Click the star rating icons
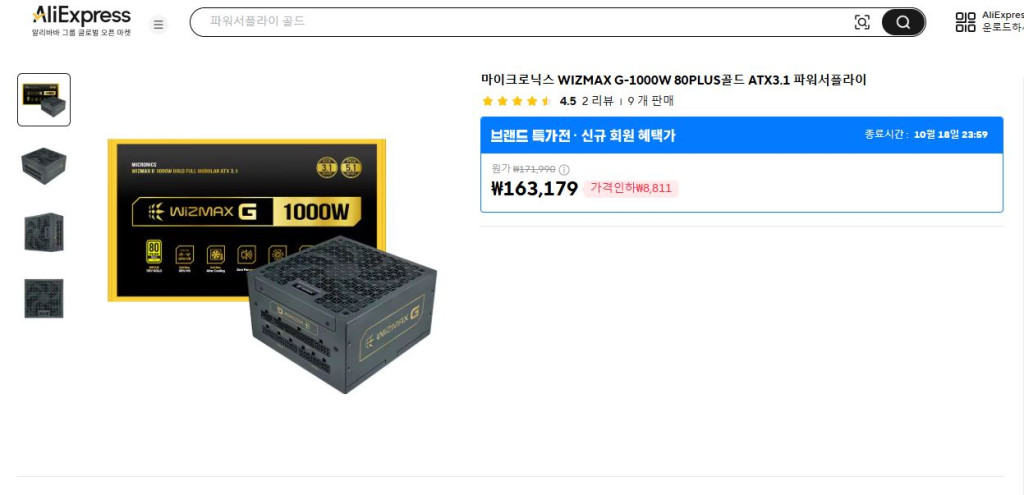The image size is (1024, 495). coord(517,101)
